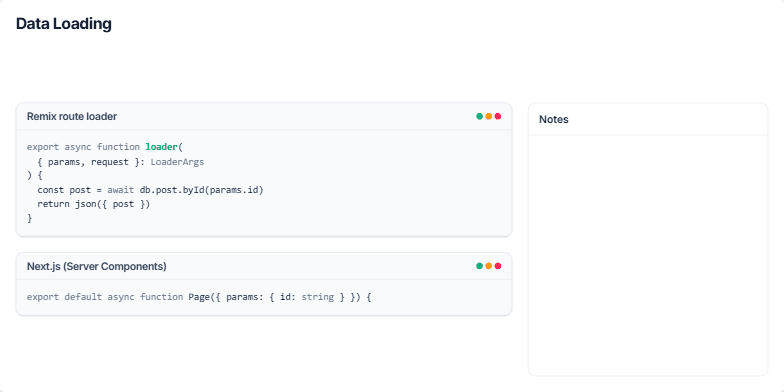Click green dot on Remix route loader card
Screen dimensions: 784x392
point(480,116)
